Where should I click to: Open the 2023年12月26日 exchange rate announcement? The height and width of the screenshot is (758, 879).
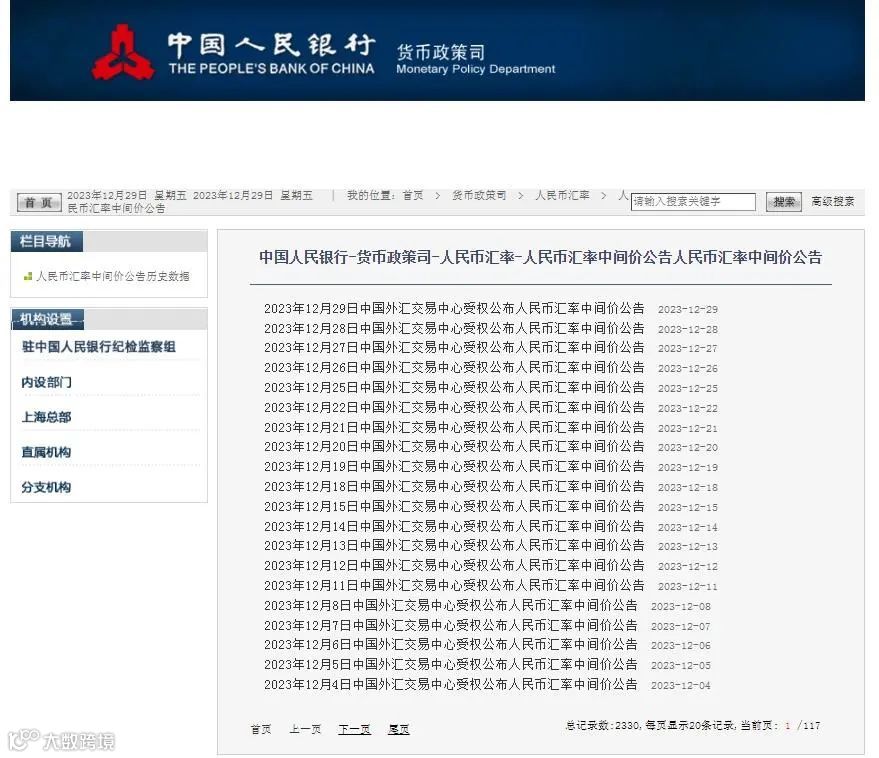(454, 368)
